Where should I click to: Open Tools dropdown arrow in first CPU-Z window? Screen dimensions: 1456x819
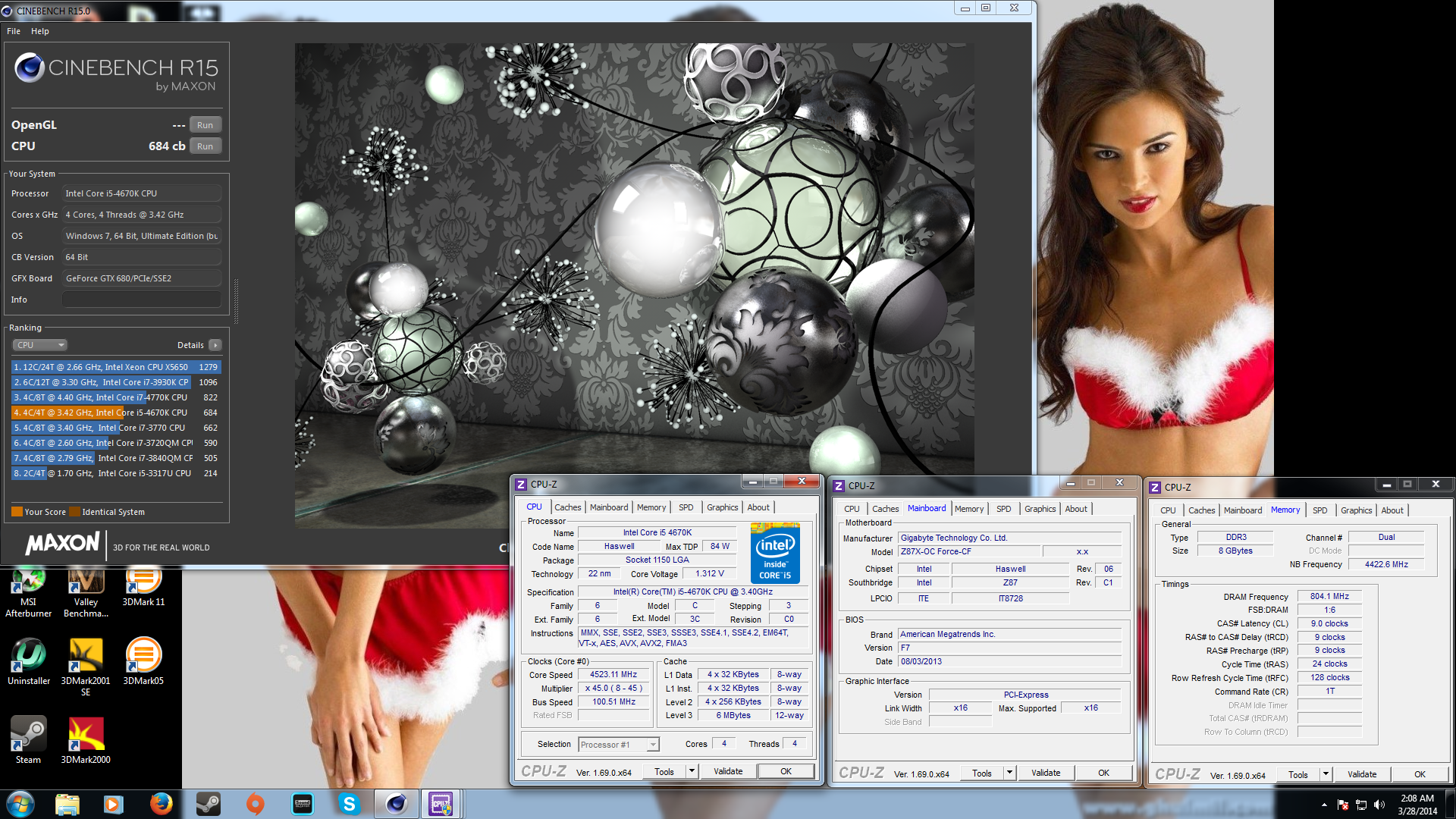(692, 771)
